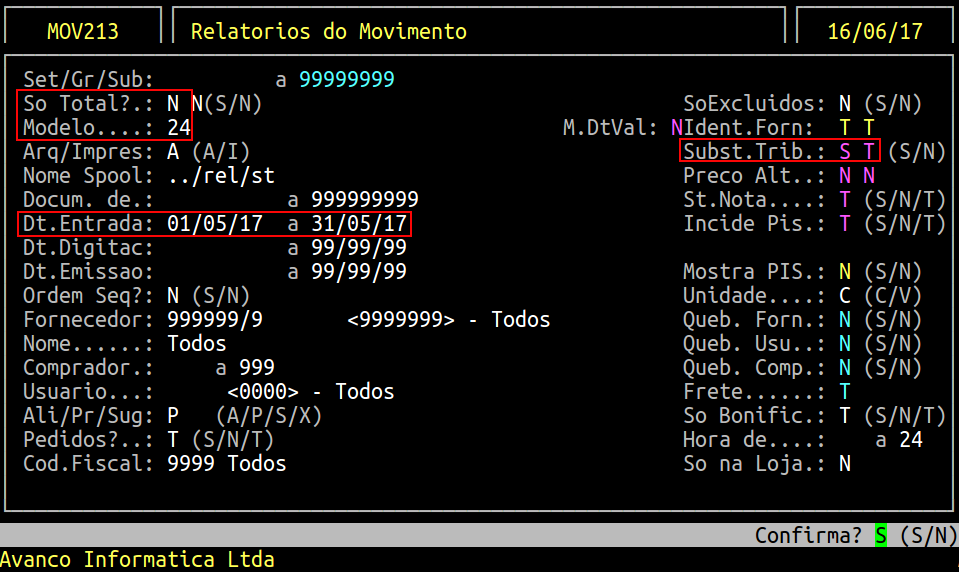Toggle the So Total? N value

[173, 103]
